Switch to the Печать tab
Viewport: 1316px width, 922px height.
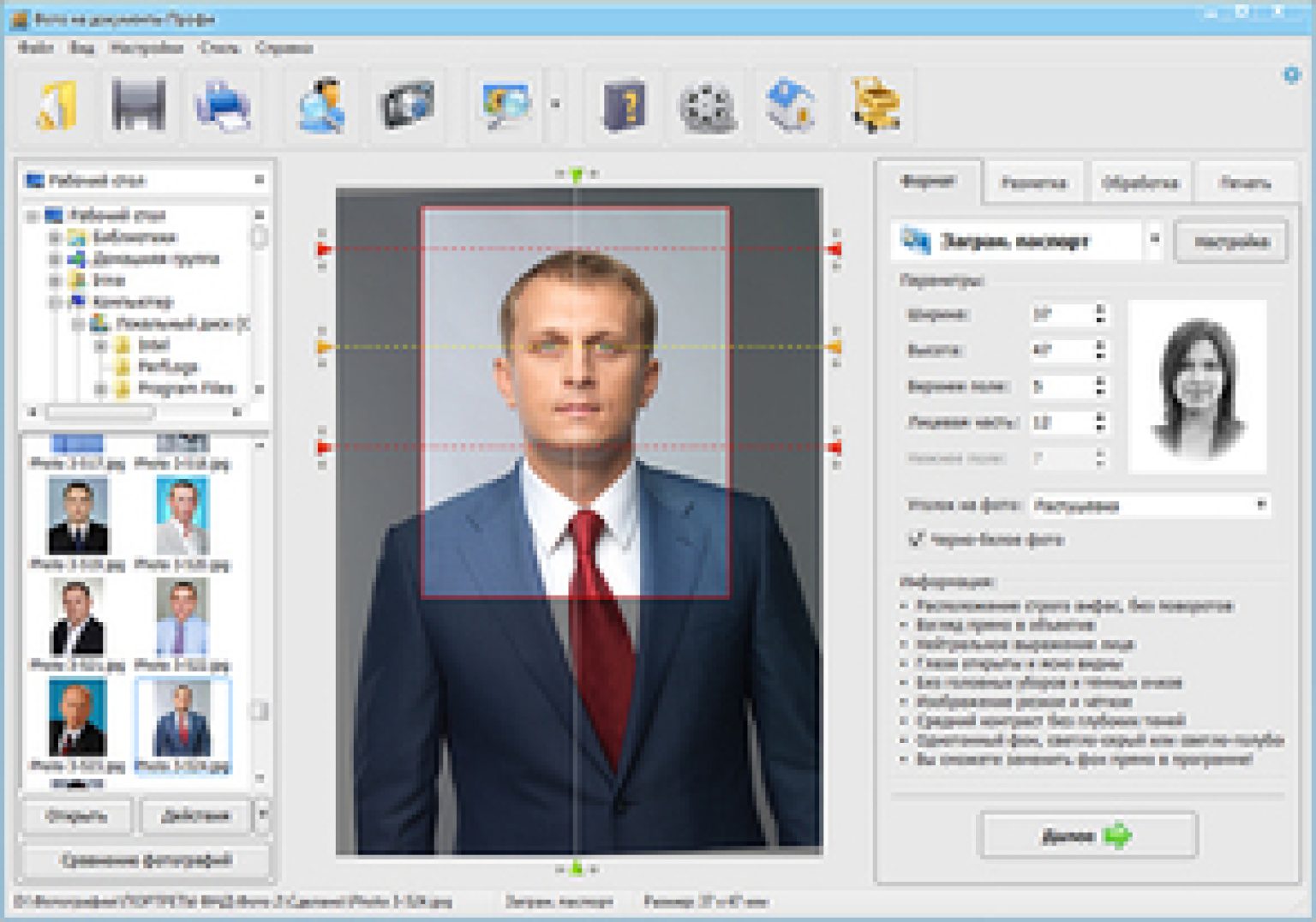[1244, 183]
